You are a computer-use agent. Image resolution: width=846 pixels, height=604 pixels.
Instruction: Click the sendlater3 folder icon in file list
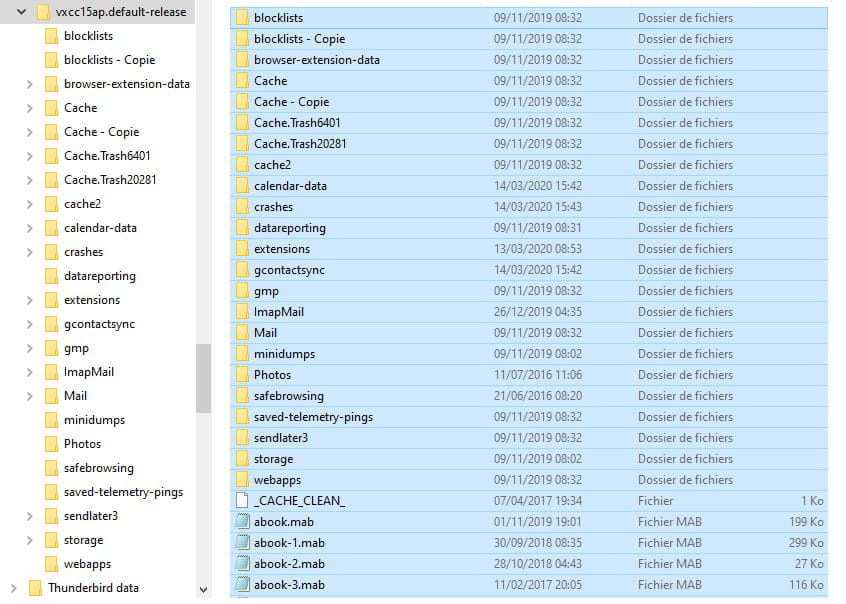point(242,438)
